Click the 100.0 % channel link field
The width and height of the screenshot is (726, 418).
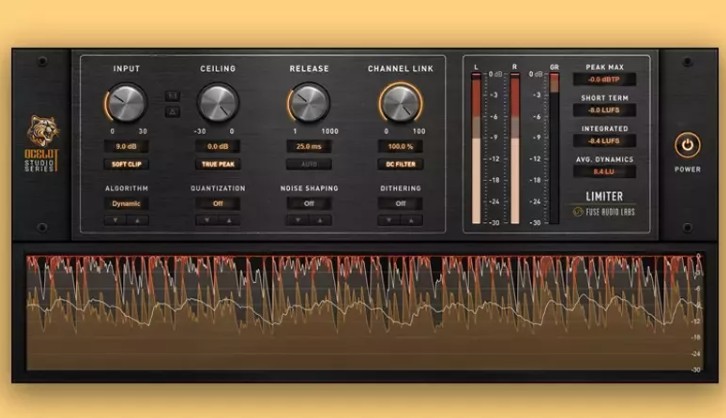[401, 146]
